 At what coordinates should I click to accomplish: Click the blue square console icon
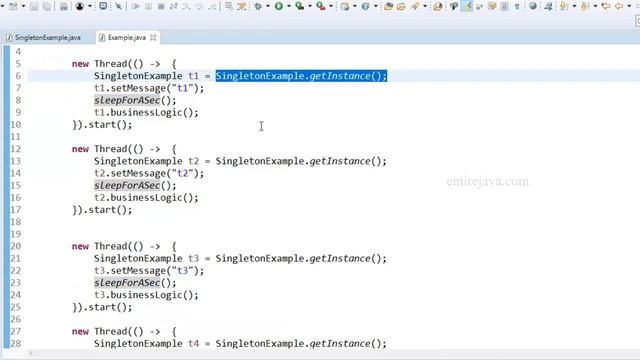click(103, 6)
